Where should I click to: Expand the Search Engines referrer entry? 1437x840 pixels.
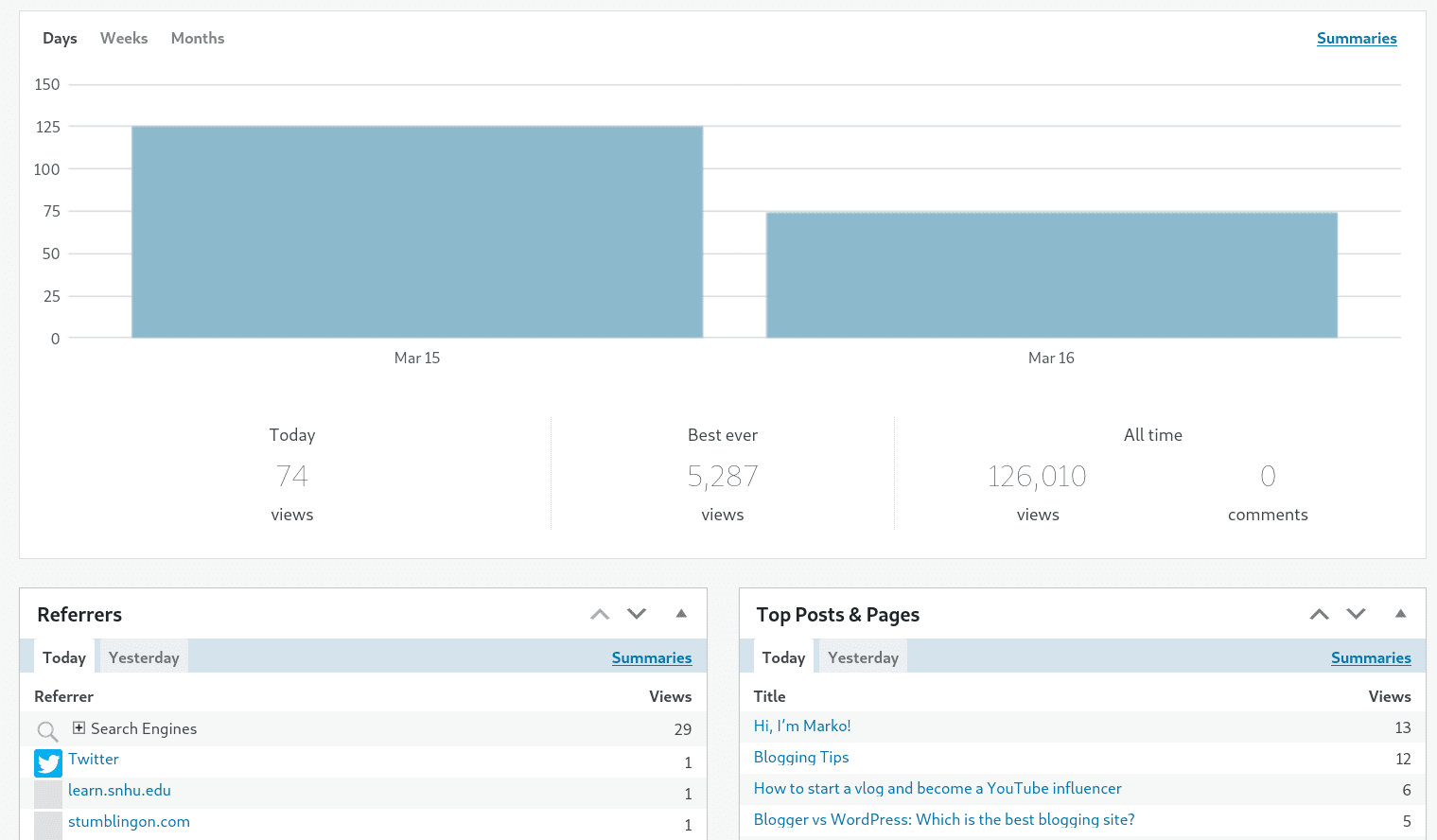pyautogui.click(x=79, y=728)
